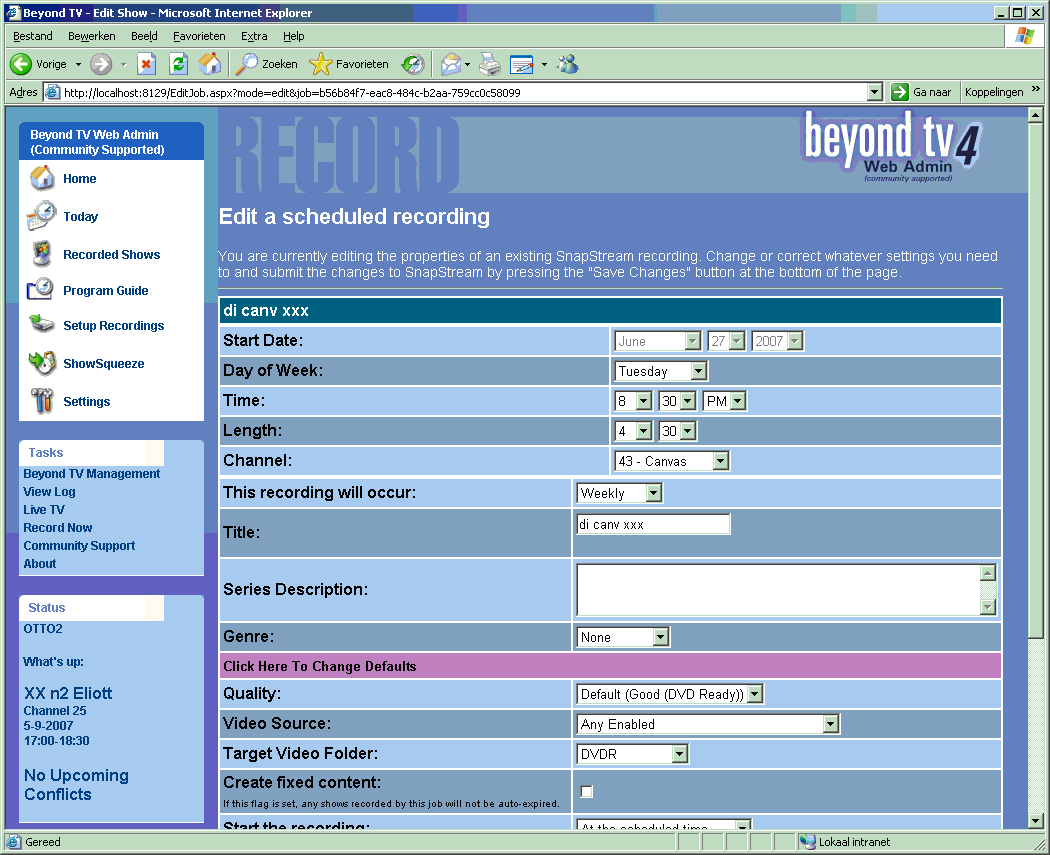Go to Recorded Shows page
The height and width of the screenshot is (855, 1050).
point(112,254)
